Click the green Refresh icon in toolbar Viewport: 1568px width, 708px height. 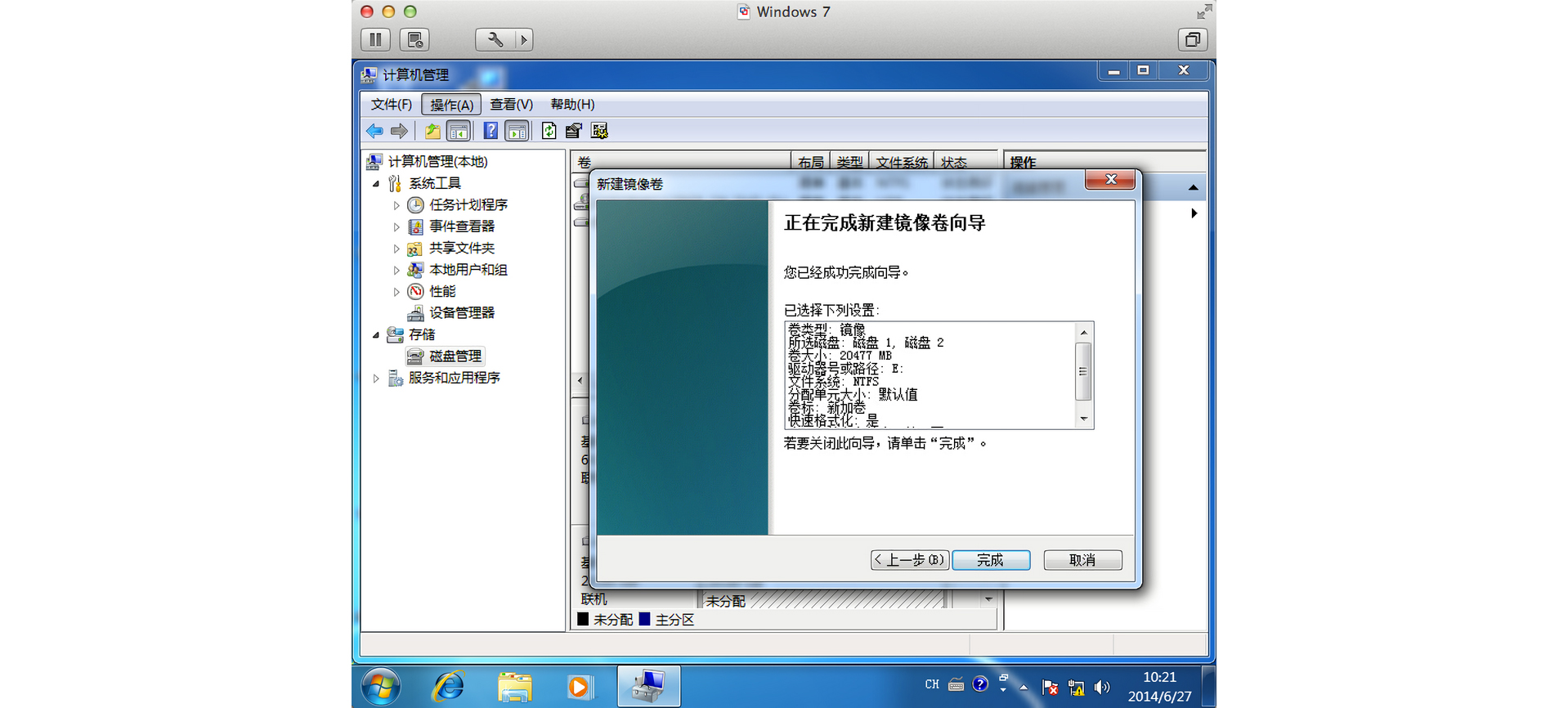(549, 131)
